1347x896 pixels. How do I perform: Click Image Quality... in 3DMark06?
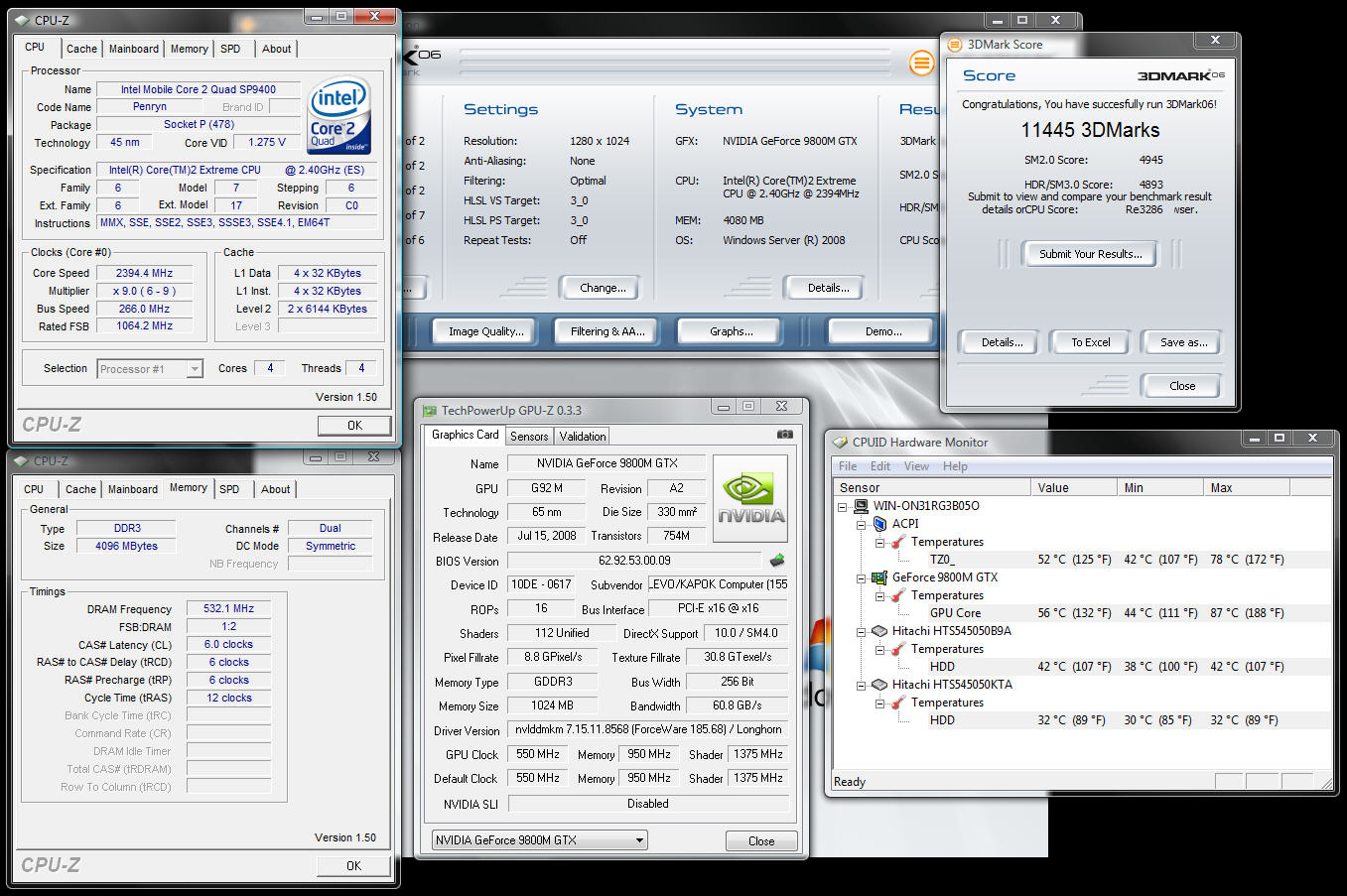click(x=485, y=331)
